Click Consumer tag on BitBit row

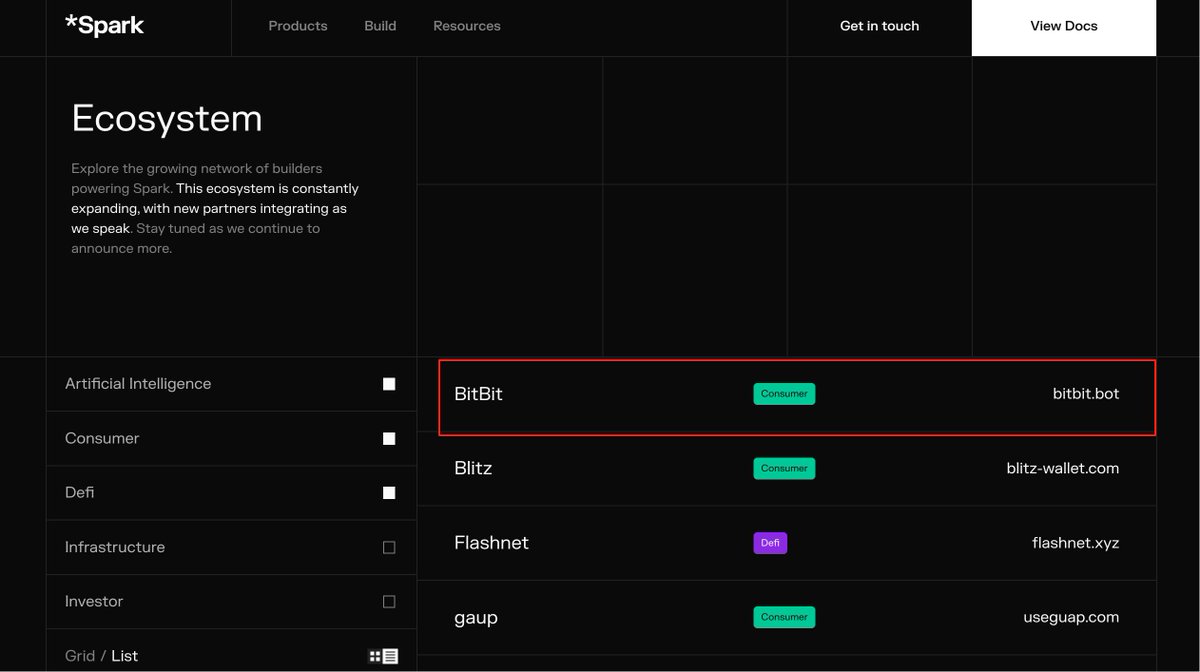point(784,394)
